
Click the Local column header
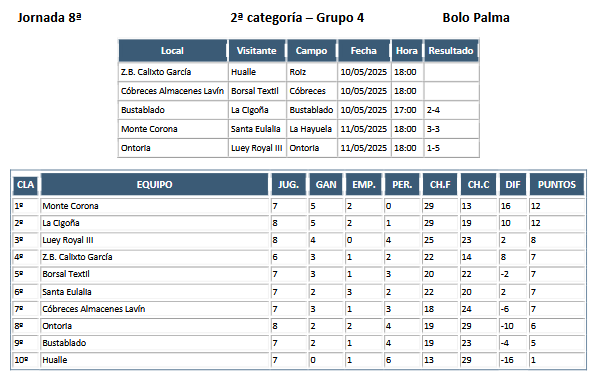coord(173,51)
